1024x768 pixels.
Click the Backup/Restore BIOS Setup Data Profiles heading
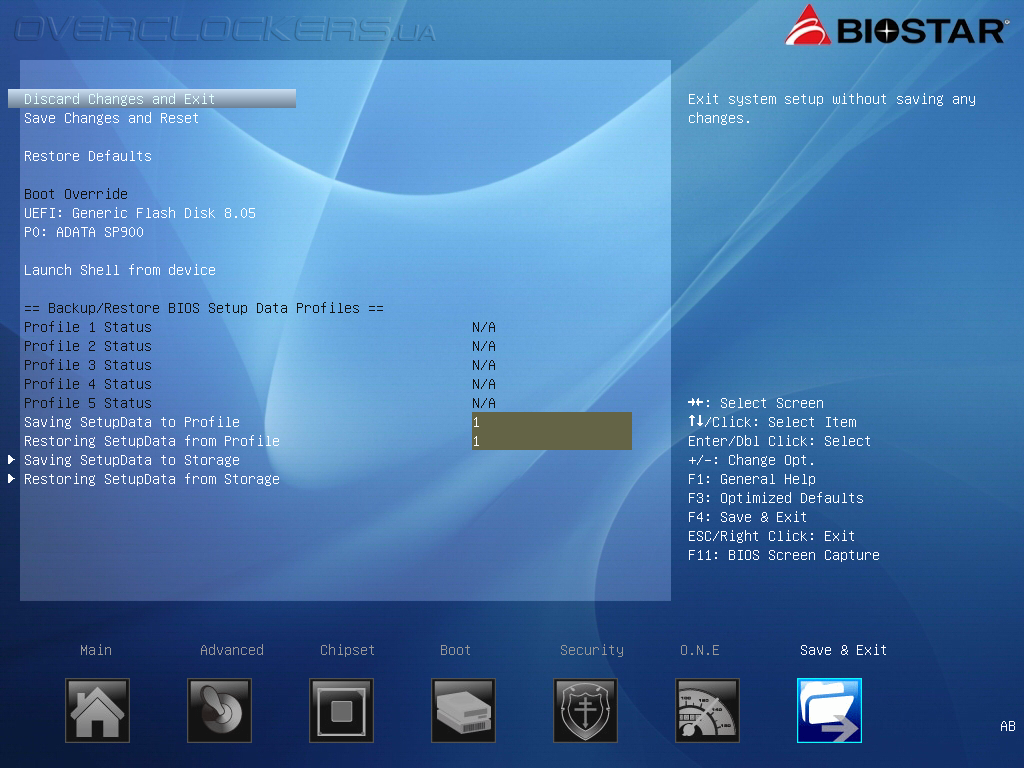[x=204, y=308]
